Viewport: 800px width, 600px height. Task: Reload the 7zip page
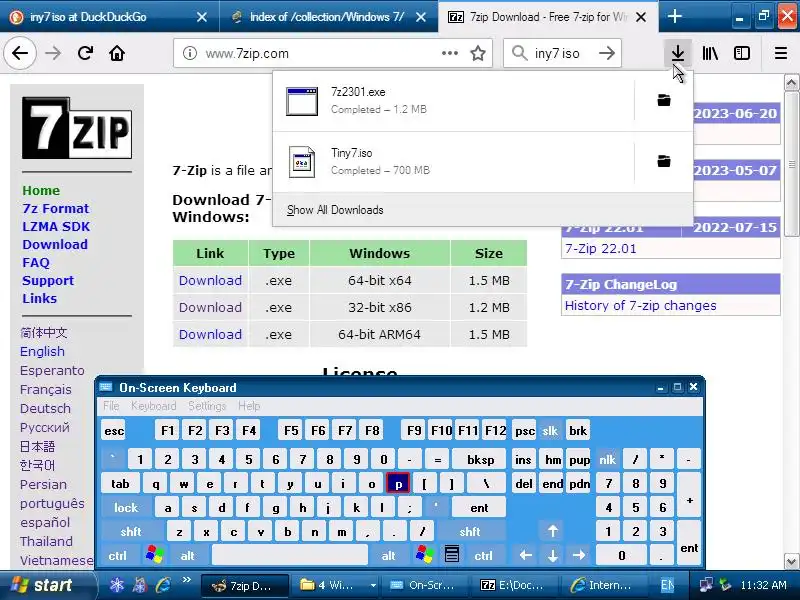tap(85, 53)
